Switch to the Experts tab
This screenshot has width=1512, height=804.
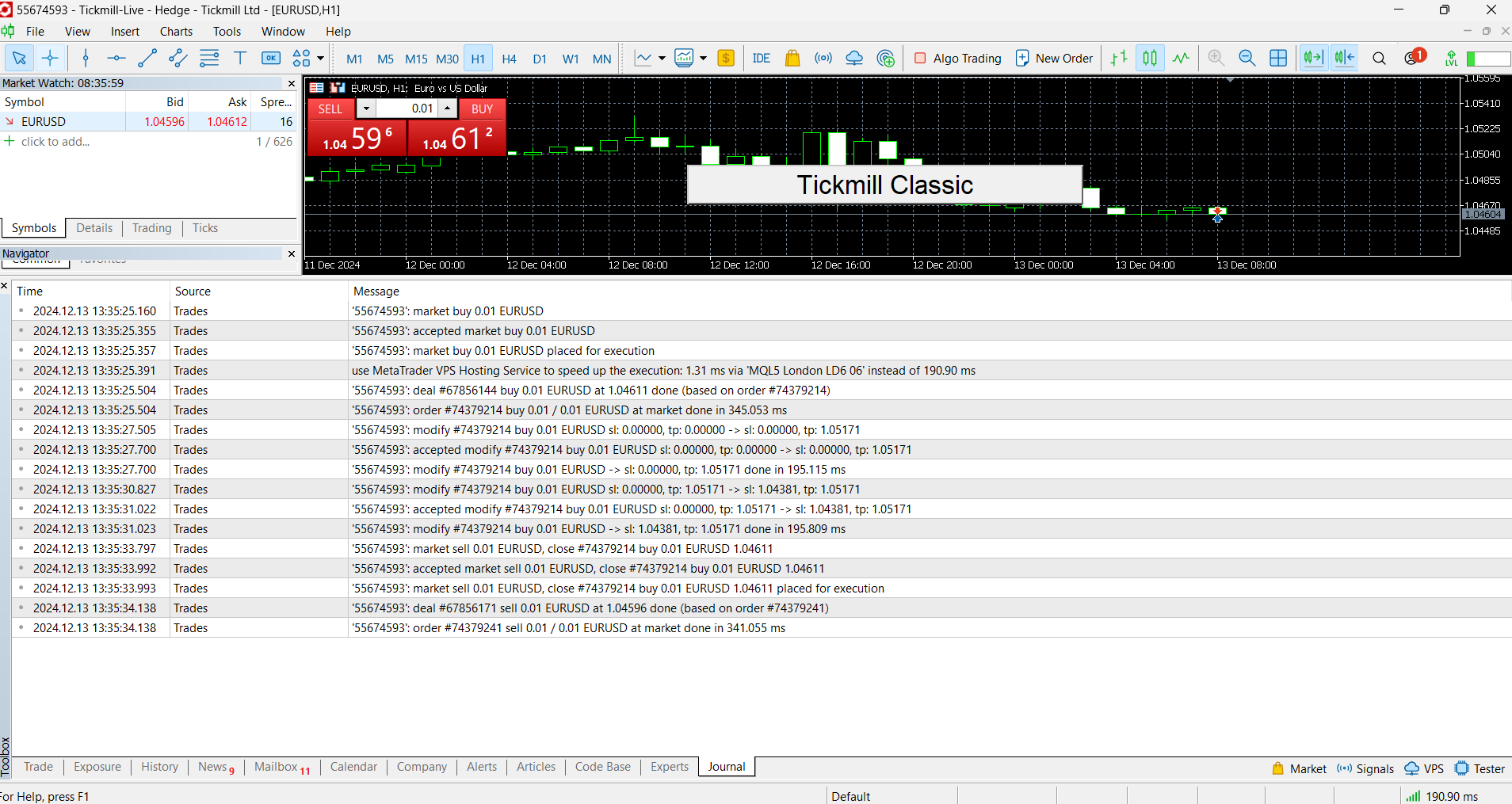pyautogui.click(x=670, y=767)
